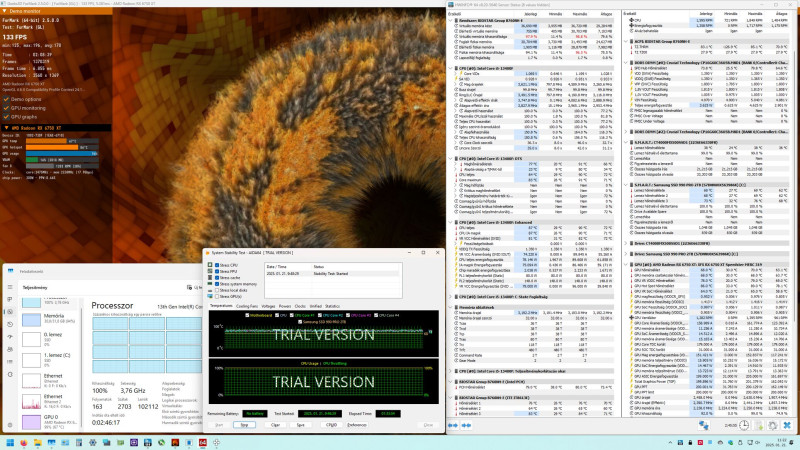Click Stop button in AIDA64 stability test

244,424
